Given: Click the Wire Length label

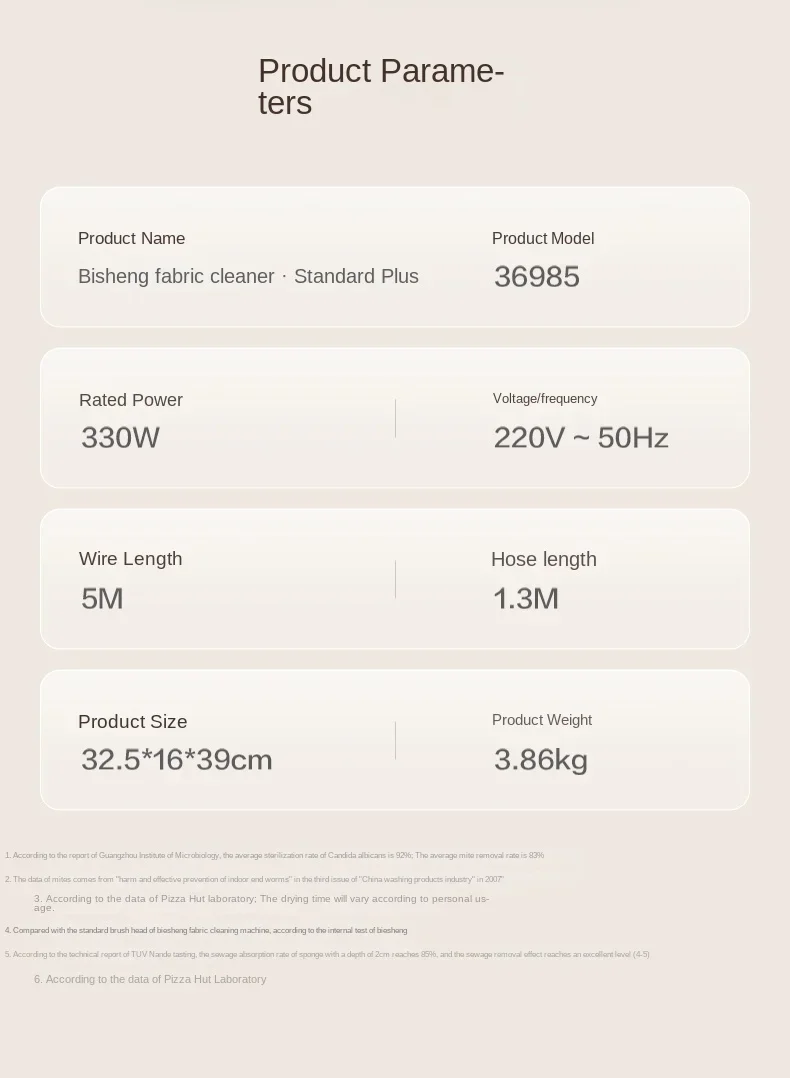Looking at the screenshot, I should click(x=130, y=559).
